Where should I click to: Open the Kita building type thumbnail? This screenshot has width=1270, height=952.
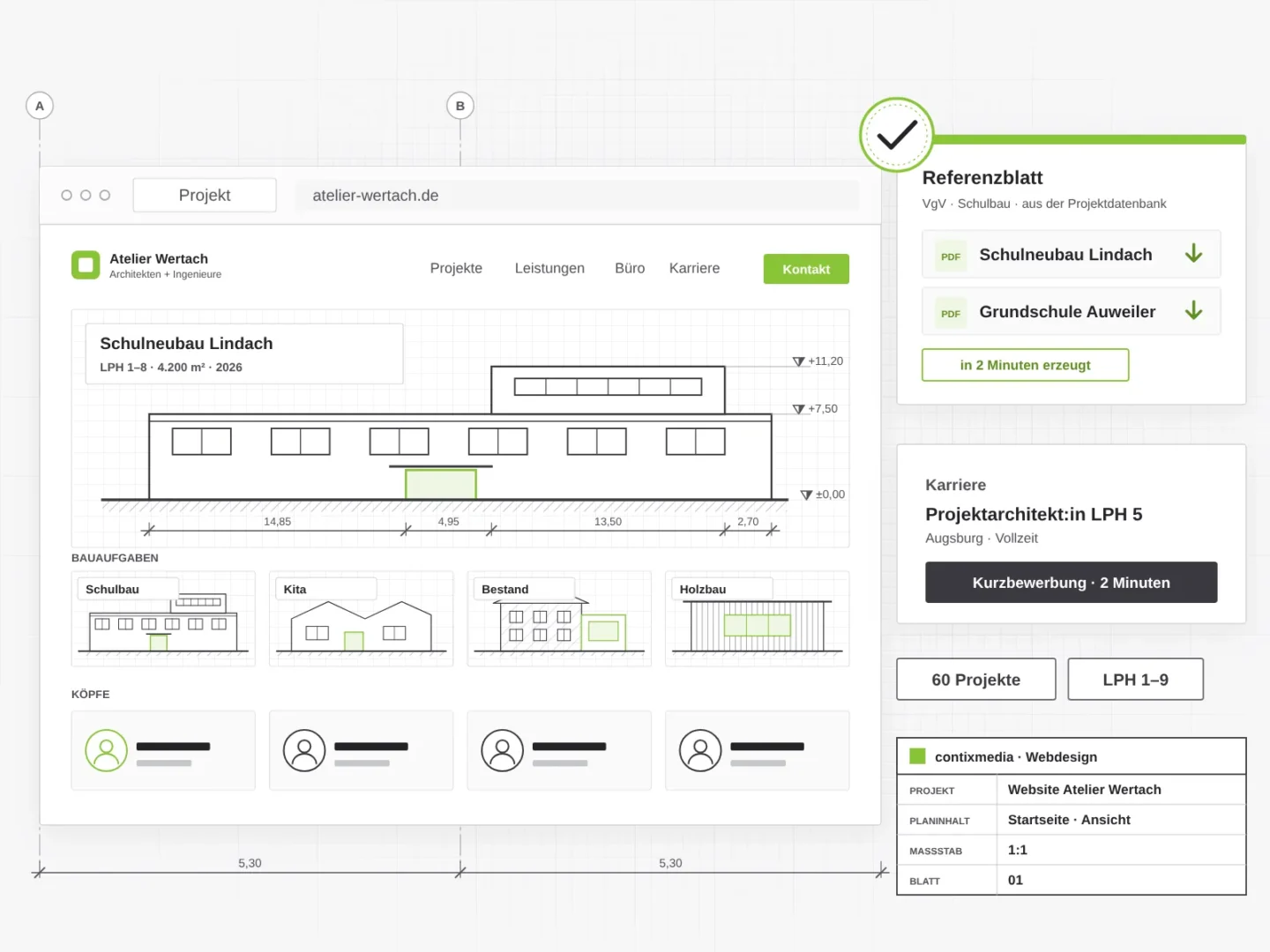tap(362, 619)
